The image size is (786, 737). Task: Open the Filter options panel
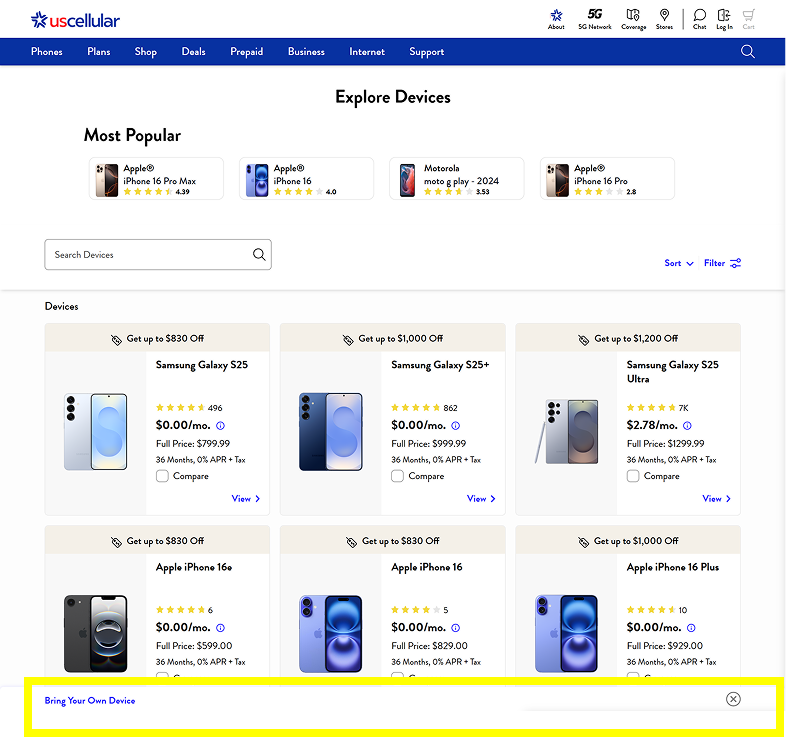722,263
